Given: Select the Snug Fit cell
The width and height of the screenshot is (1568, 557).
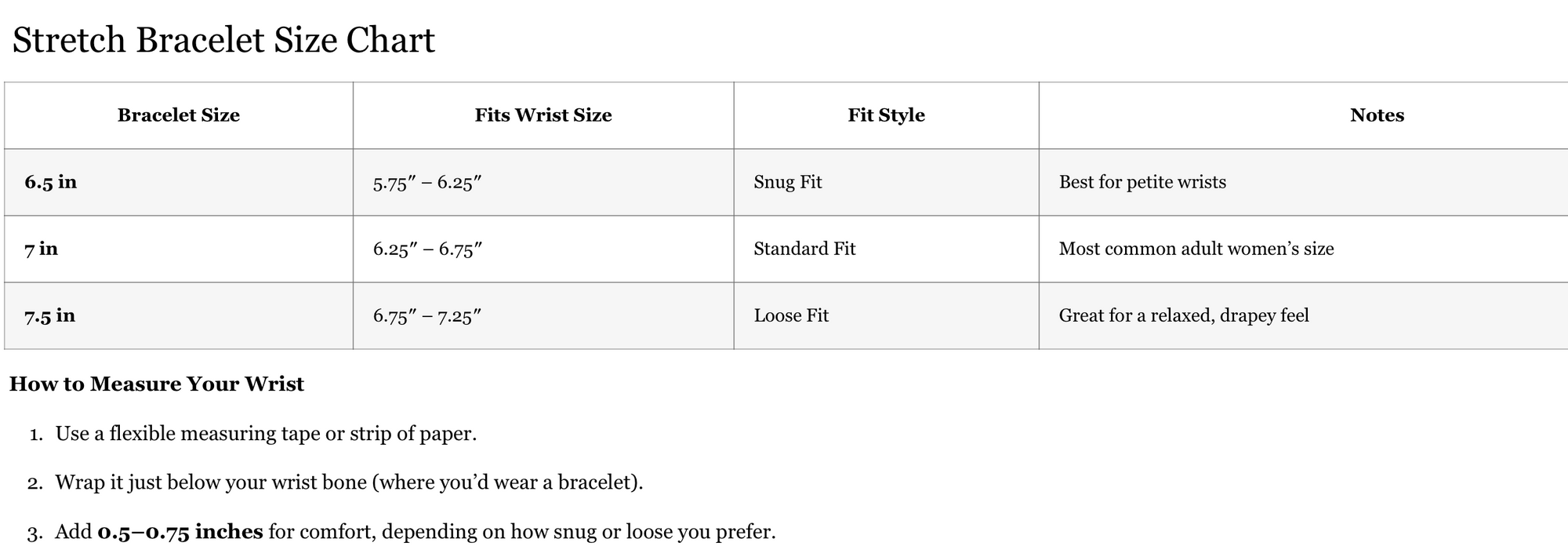Looking at the screenshot, I should tap(788, 182).
